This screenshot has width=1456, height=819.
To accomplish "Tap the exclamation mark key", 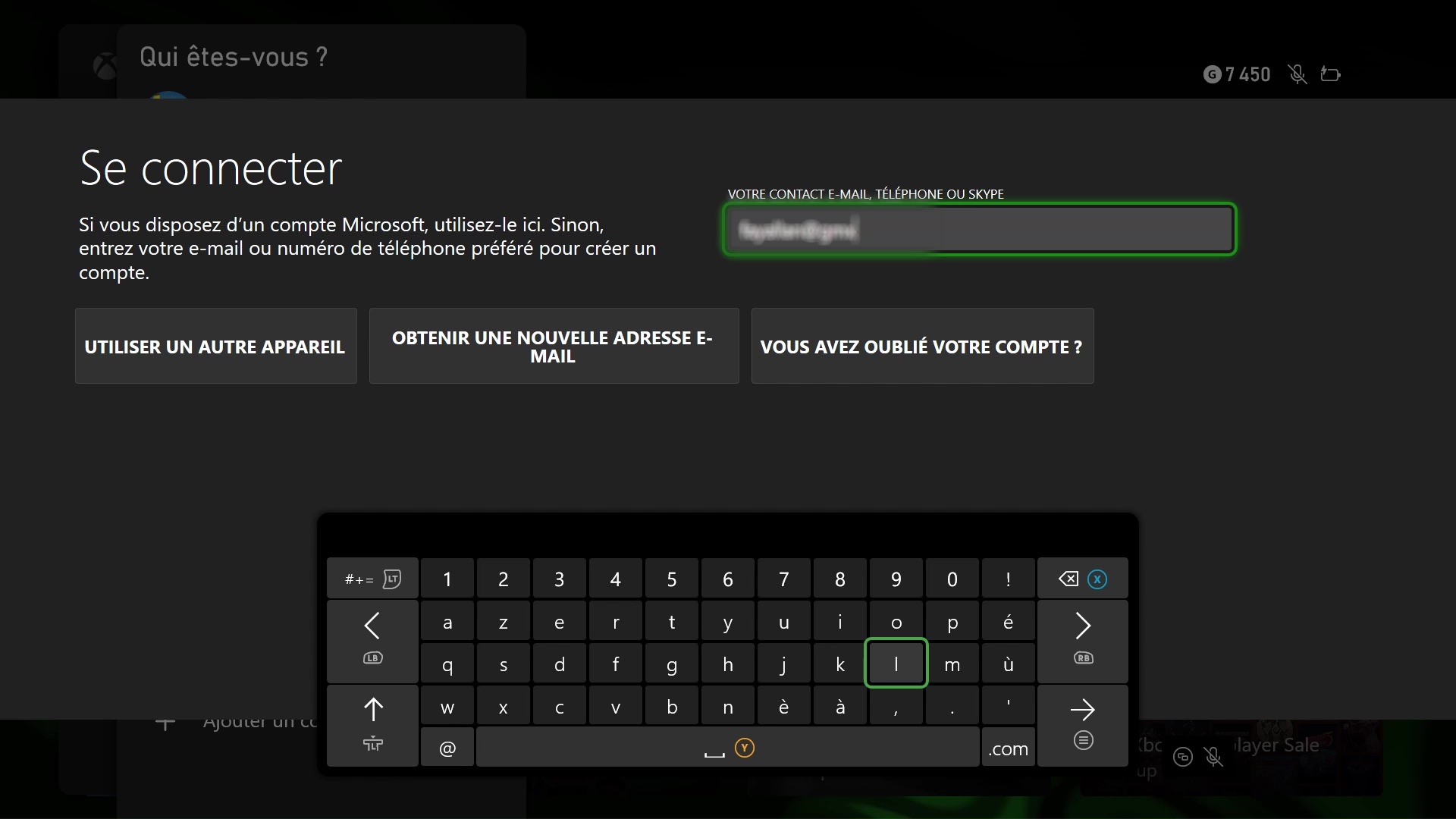I will tap(1008, 579).
